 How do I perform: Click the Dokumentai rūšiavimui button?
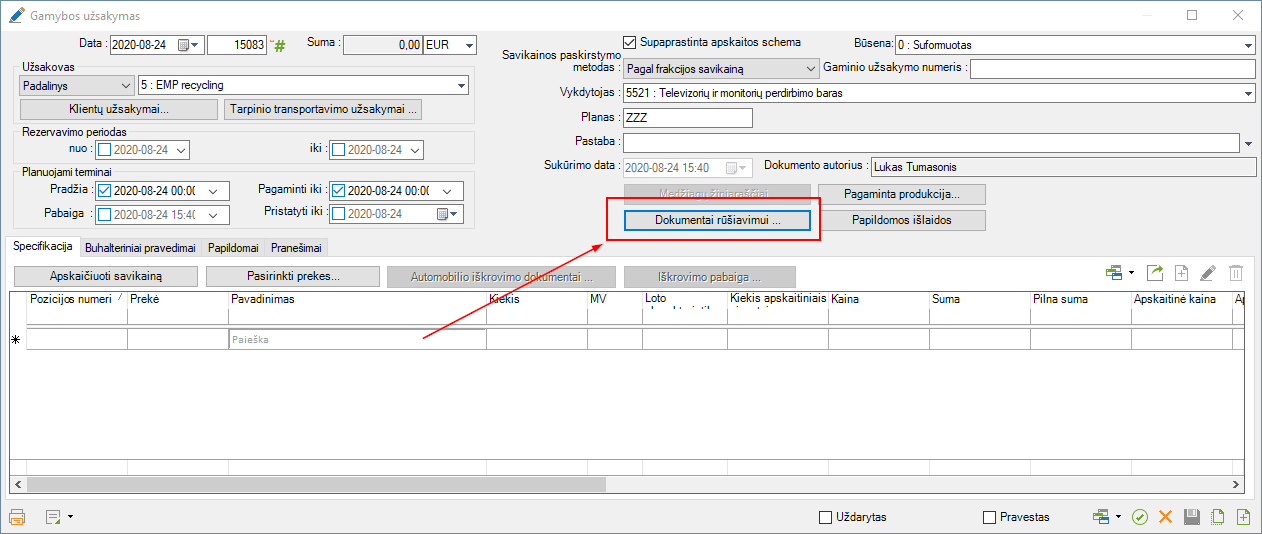coord(715,220)
